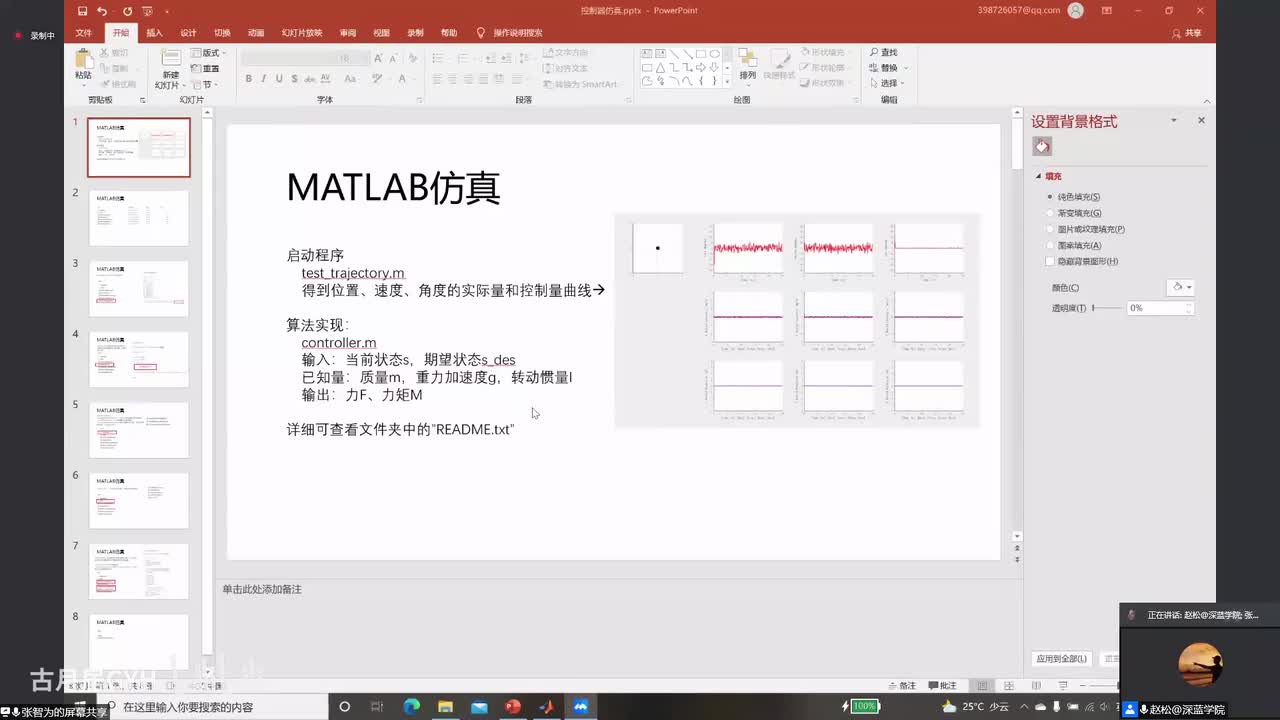The height and width of the screenshot is (720, 1280).
Task: Open Comments (批注) in status bar
Action: click(943, 686)
